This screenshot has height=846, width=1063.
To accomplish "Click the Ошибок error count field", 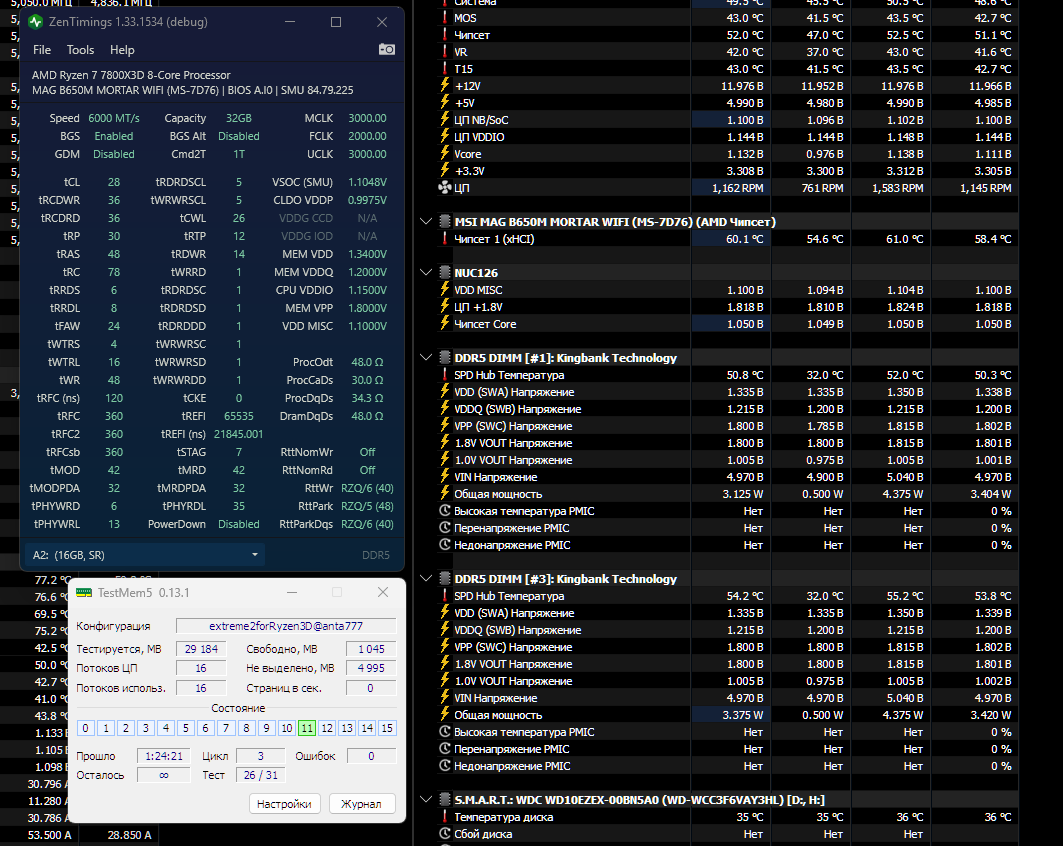I will tap(371, 756).
